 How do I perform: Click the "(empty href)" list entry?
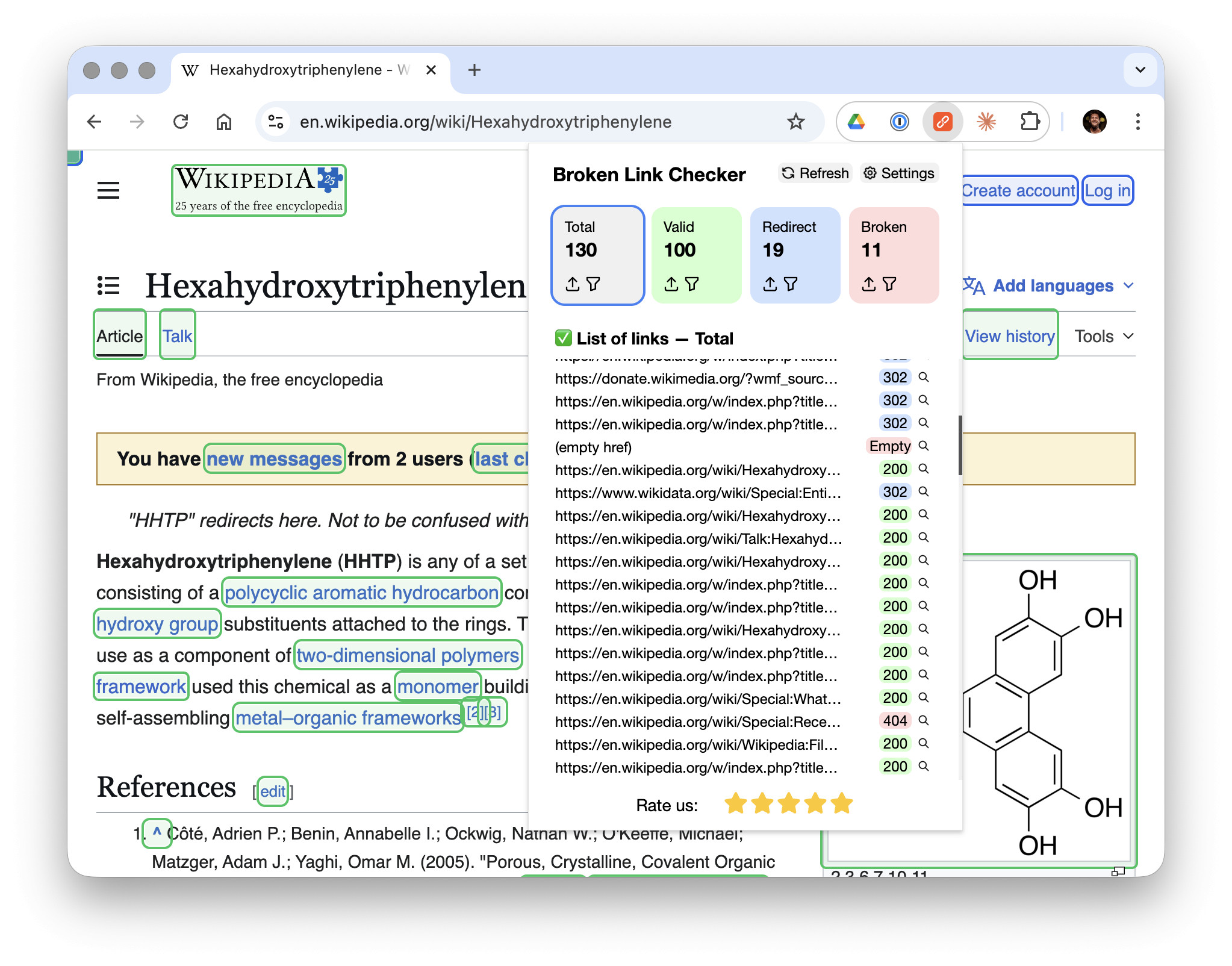593,447
